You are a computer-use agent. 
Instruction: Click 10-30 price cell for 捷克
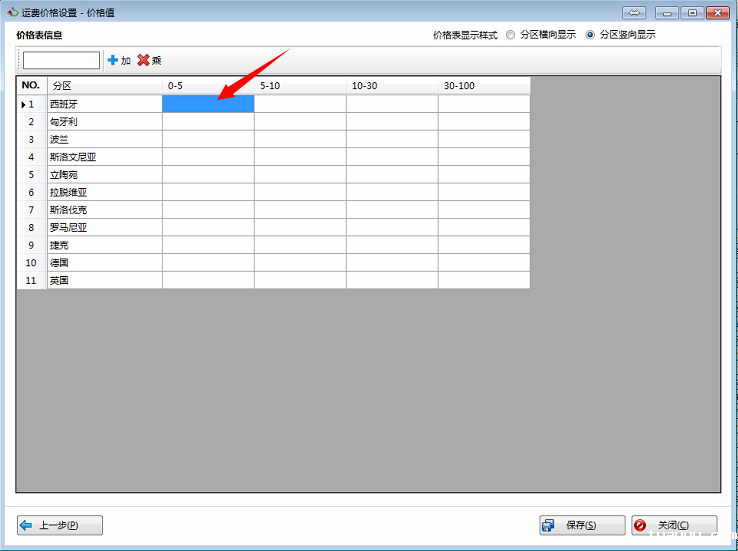392,245
